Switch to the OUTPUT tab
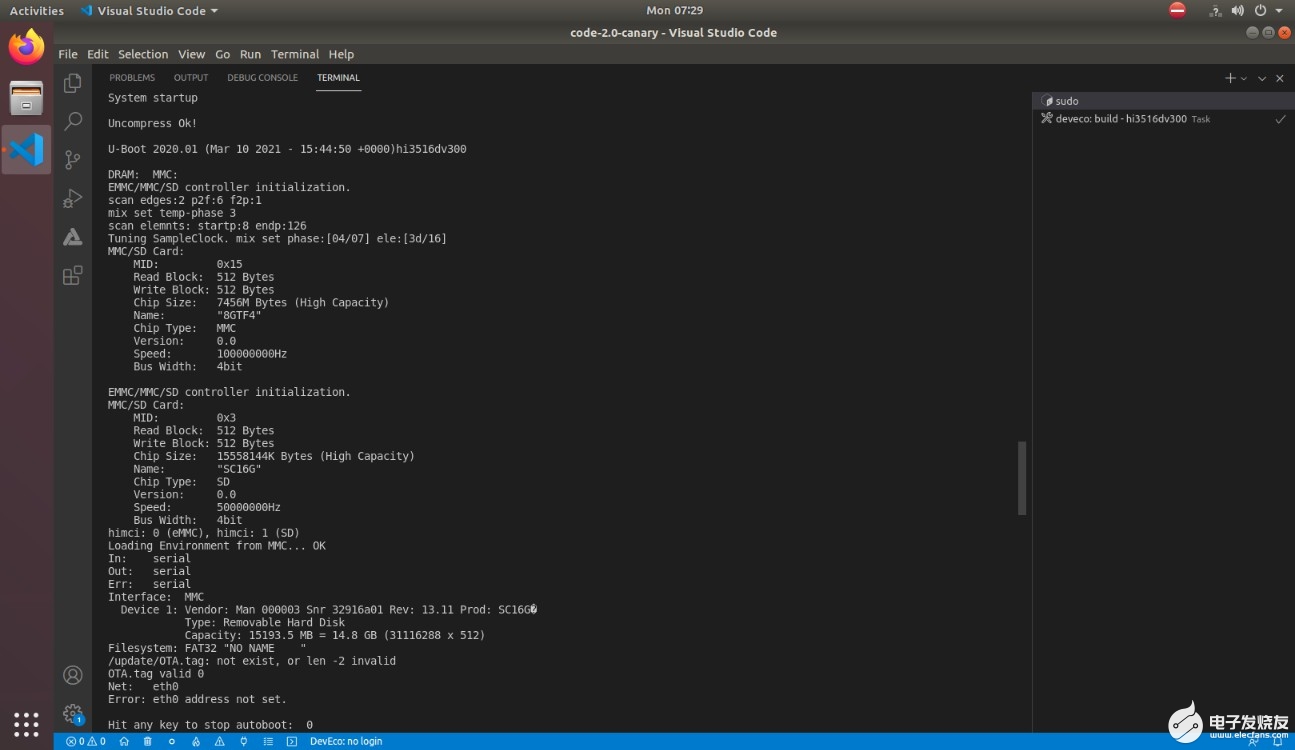1295x750 pixels. tap(191, 78)
